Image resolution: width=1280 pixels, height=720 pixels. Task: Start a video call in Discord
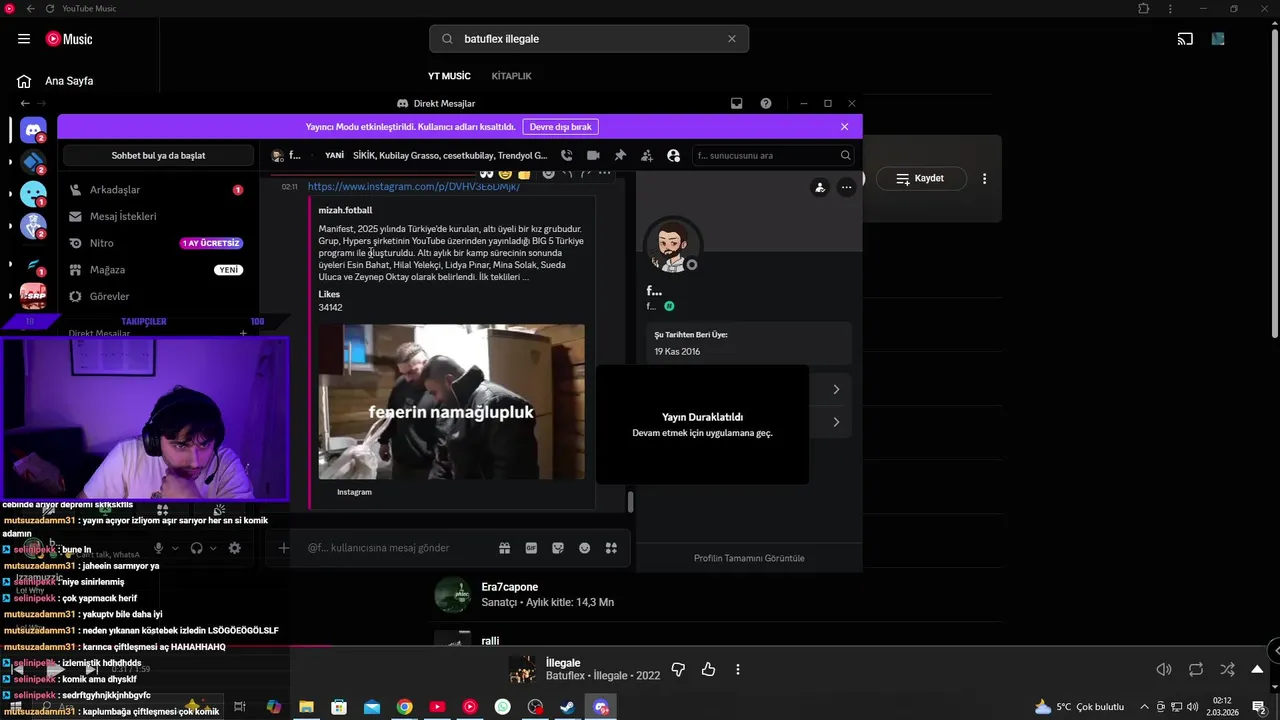(x=593, y=156)
